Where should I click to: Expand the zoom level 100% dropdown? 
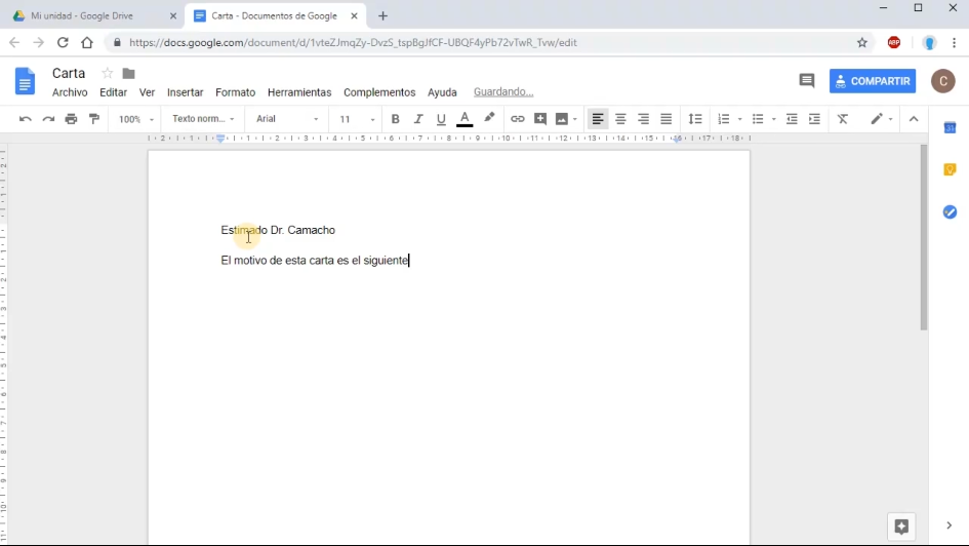pos(136,119)
